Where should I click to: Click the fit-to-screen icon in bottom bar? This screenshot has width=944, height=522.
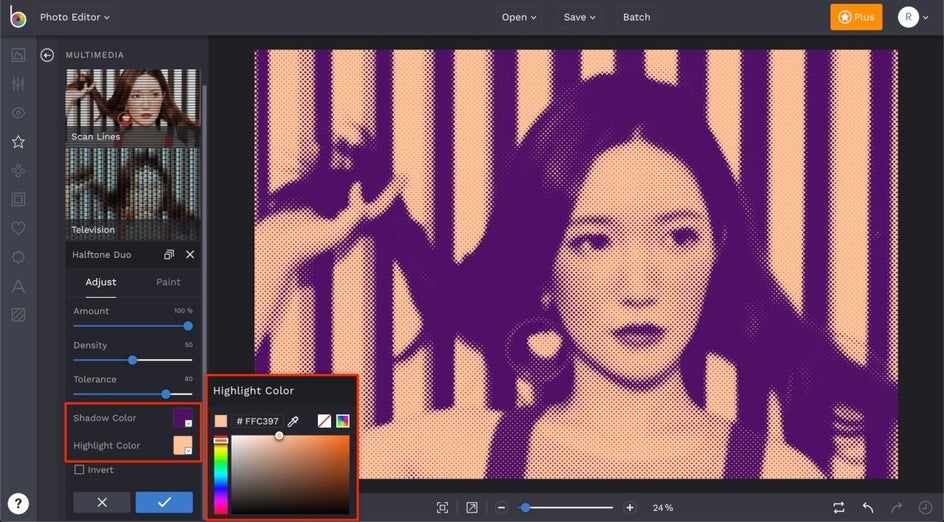(442, 508)
